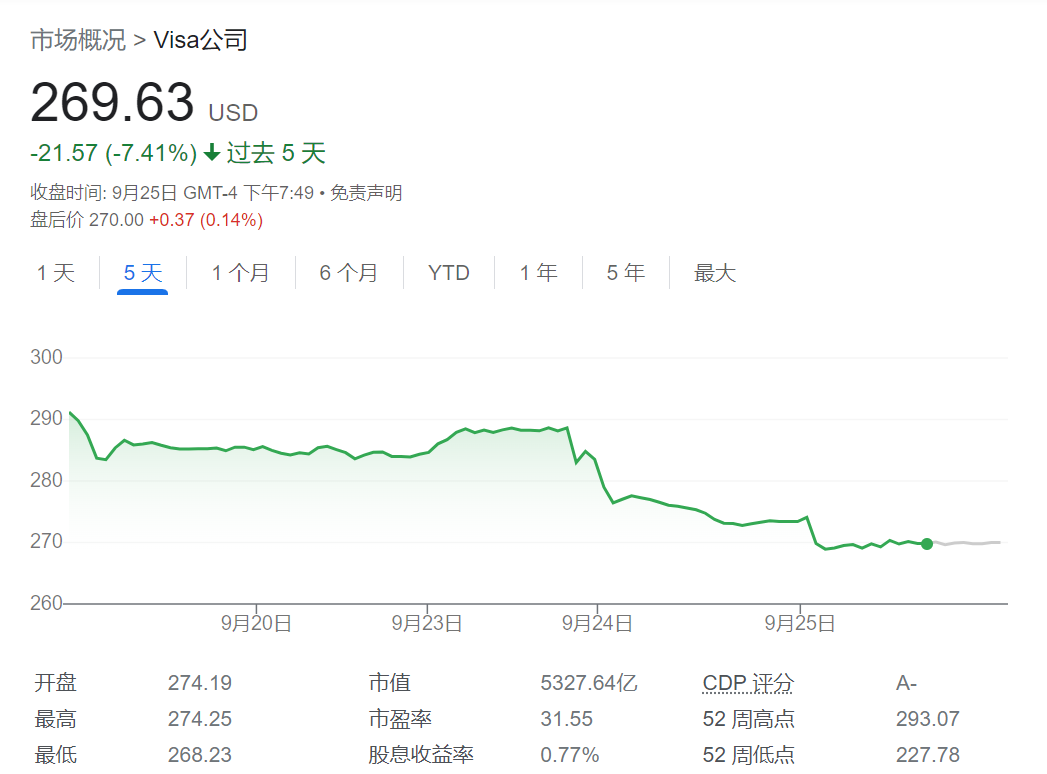Click the CDP 评分 label link
The height and width of the screenshot is (774, 1047).
[x=748, y=683]
